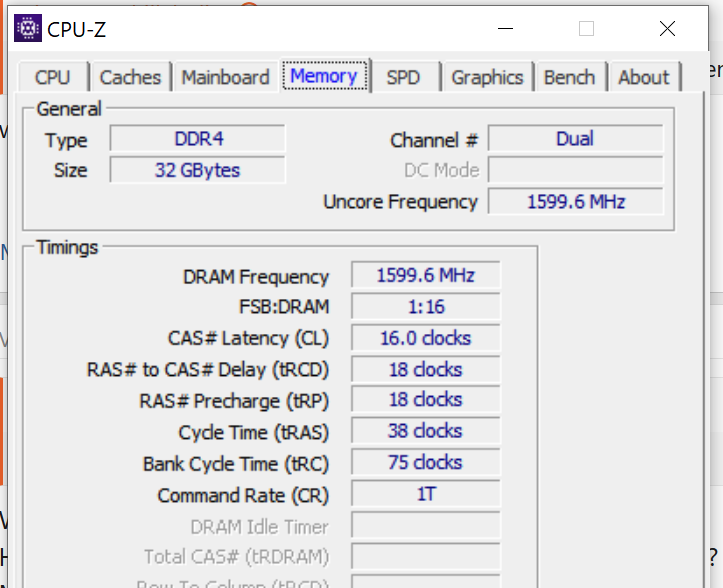Viewport: 723px width, 588px height.
Task: Click the CPU-Z application icon in title bar
Action: click(x=28, y=28)
